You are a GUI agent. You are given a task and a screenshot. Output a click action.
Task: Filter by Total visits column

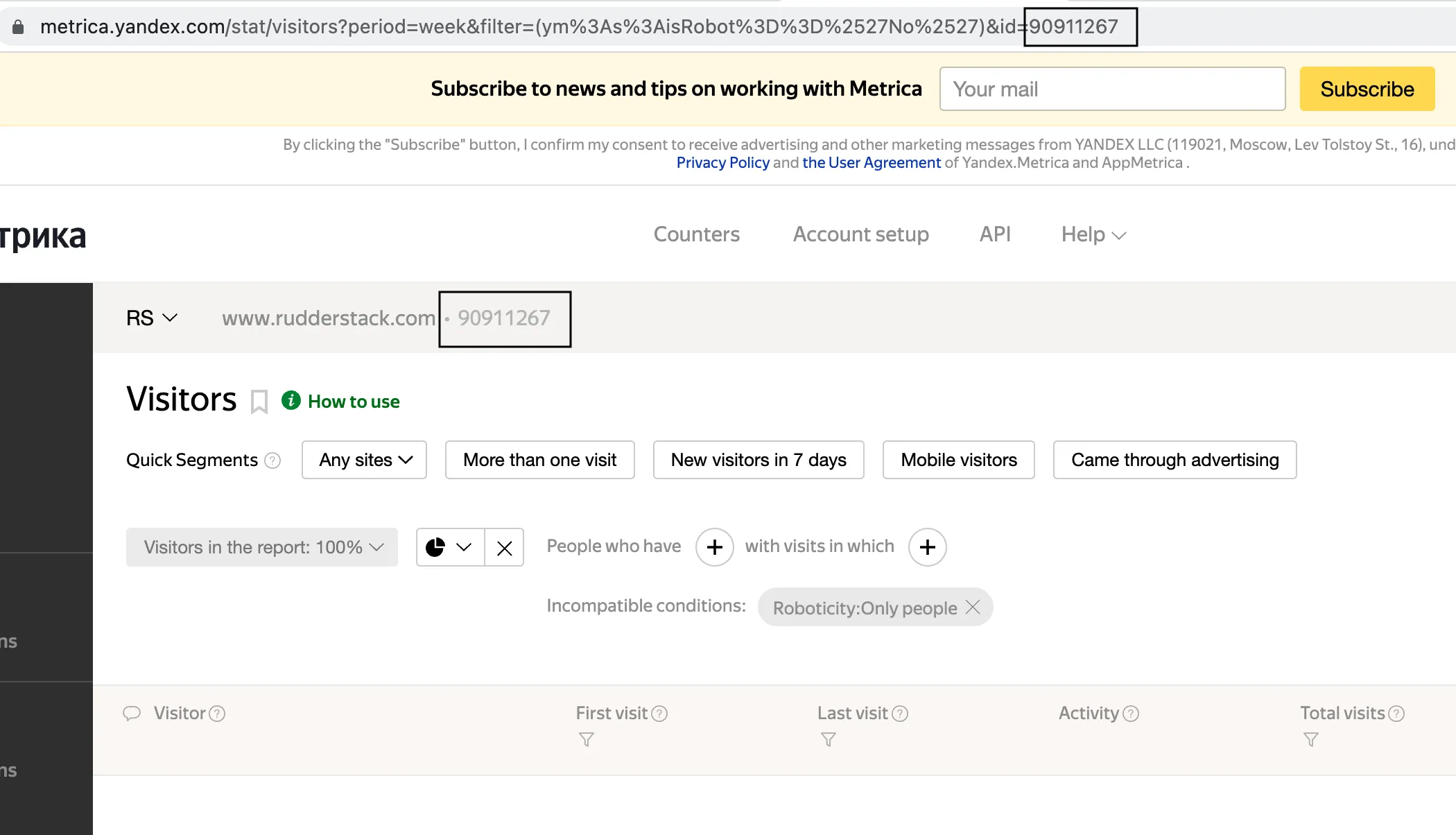1310,740
